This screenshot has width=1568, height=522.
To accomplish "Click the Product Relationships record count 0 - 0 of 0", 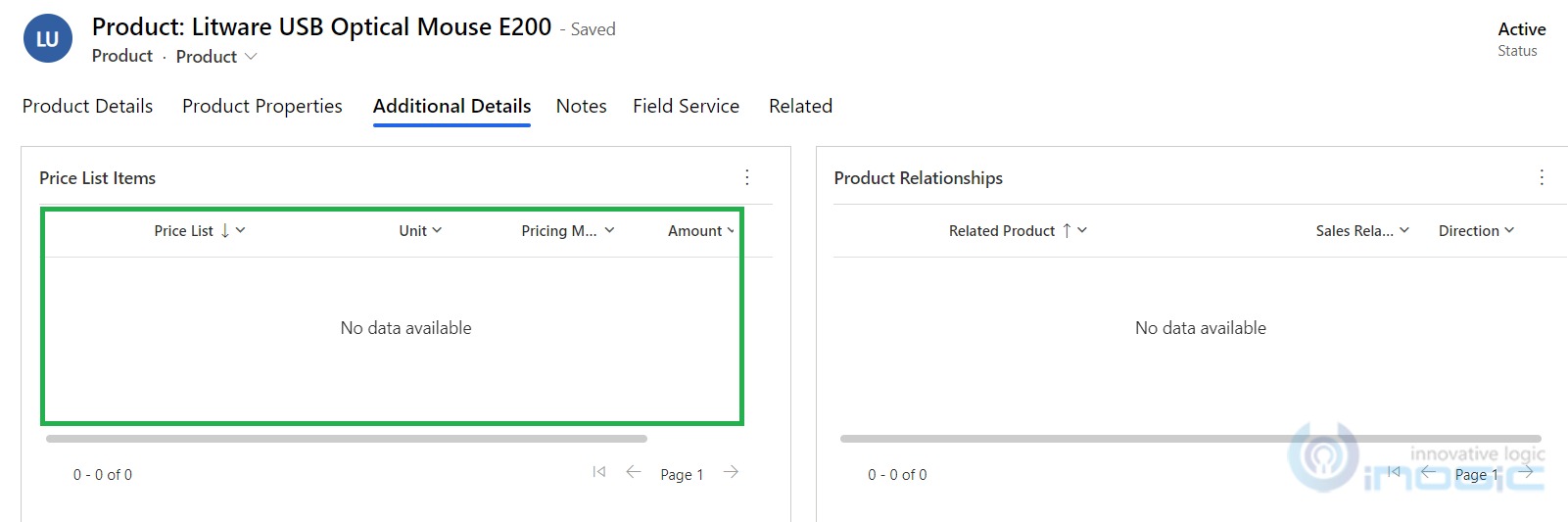I will pyautogui.click(x=897, y=475).
